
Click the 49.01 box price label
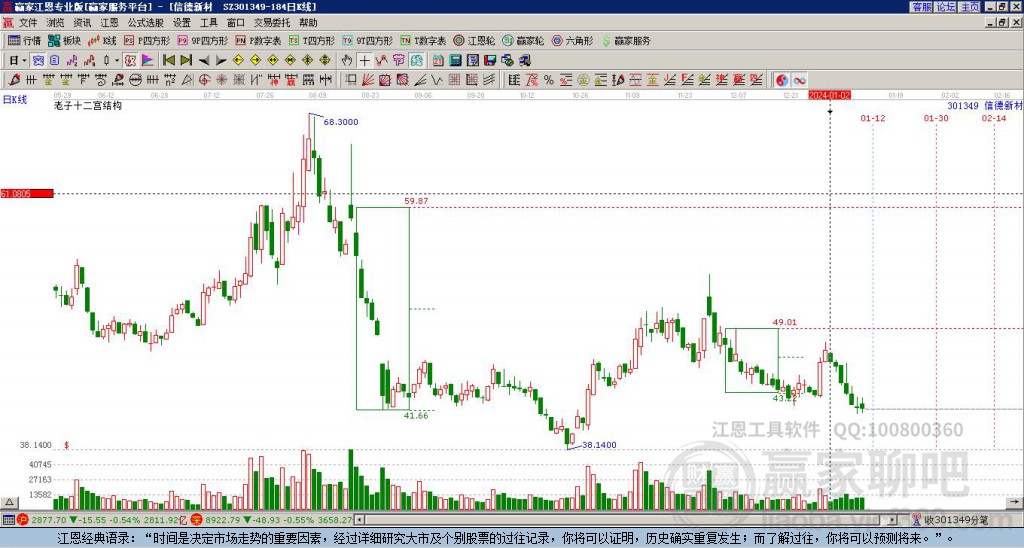785,322
